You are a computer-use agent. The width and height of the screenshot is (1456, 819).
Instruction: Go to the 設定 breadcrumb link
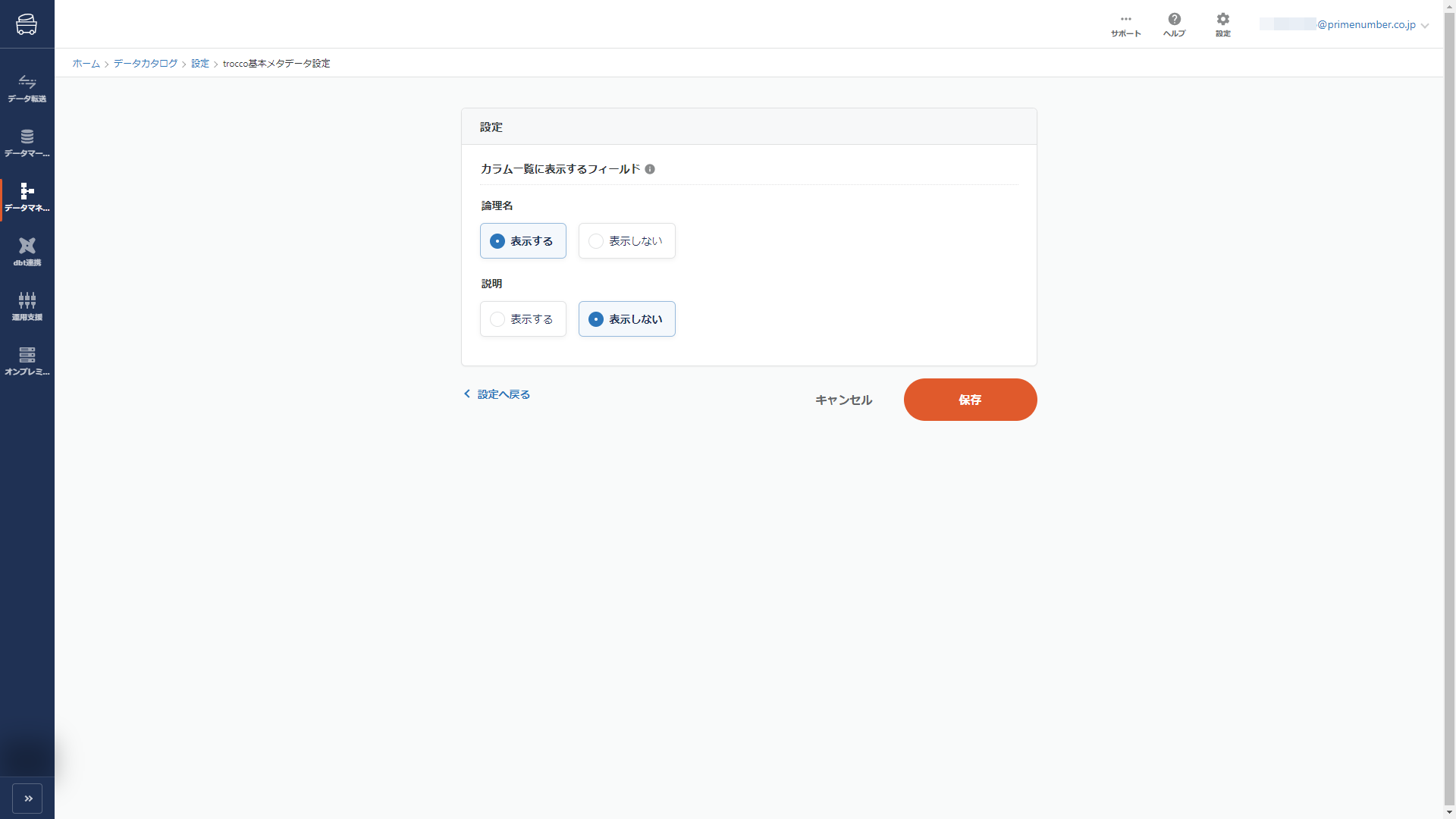200,64
